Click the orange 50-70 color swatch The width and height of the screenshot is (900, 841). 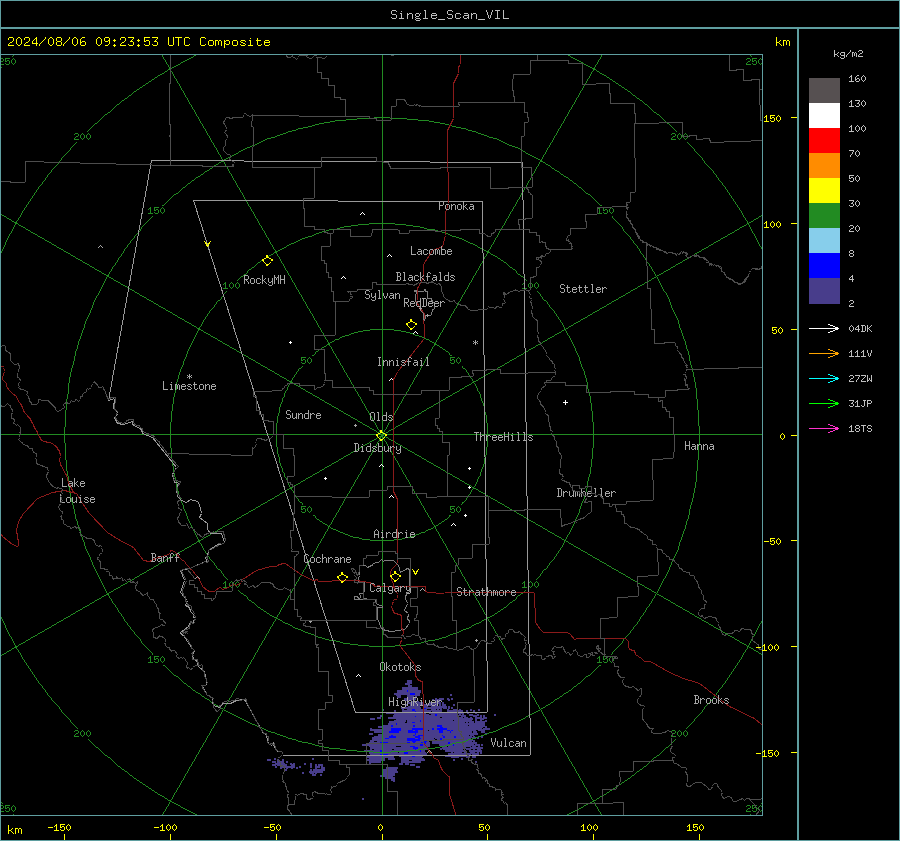824,166
